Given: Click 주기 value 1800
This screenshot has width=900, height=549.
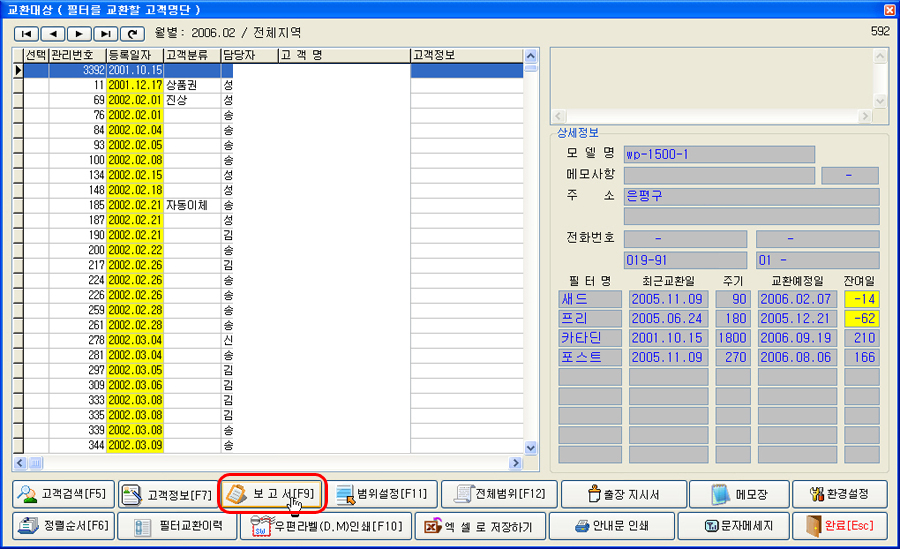Looking at the screenshot, I should [x=733, y=338].
